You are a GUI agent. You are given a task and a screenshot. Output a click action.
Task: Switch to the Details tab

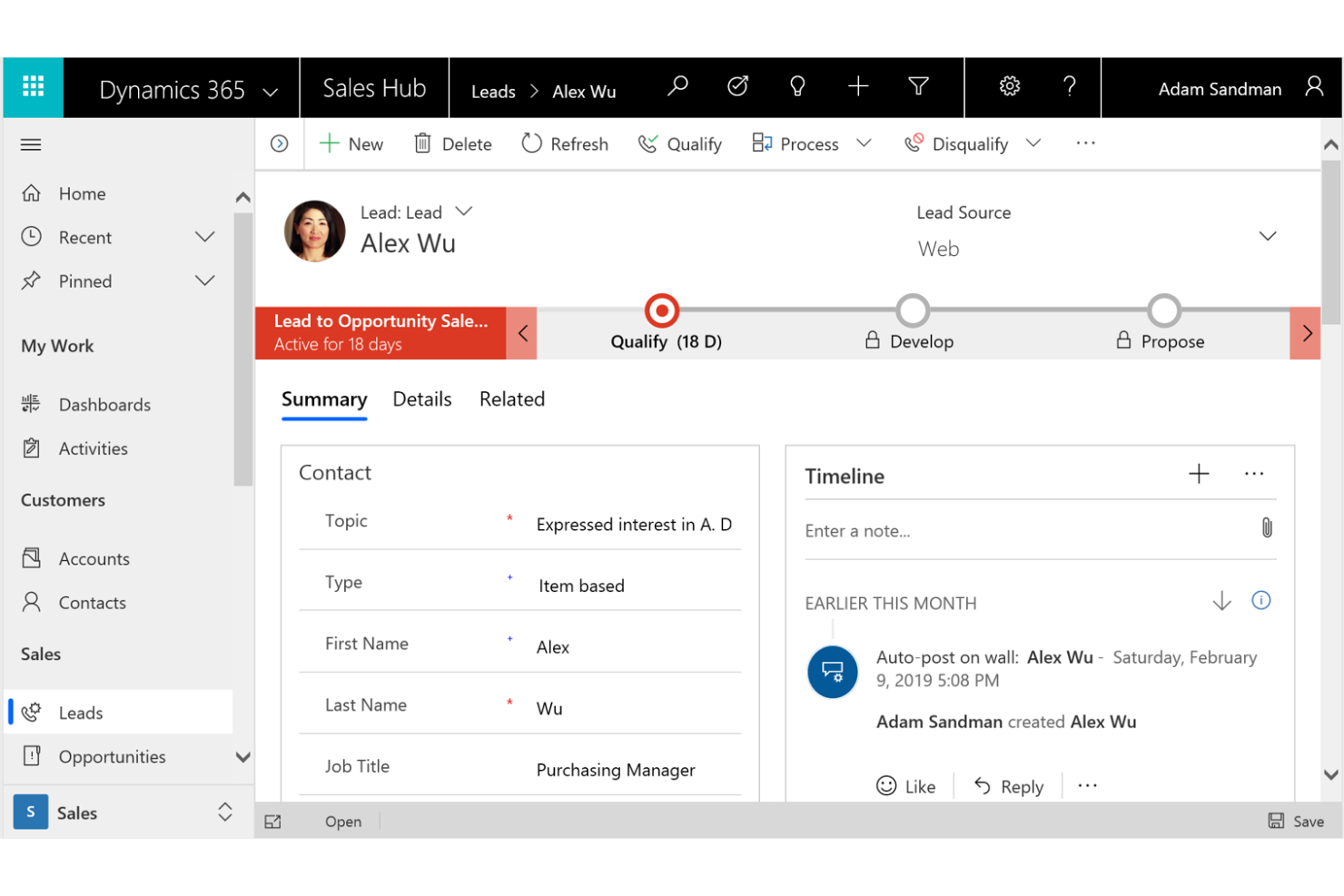tap(422, 399)
